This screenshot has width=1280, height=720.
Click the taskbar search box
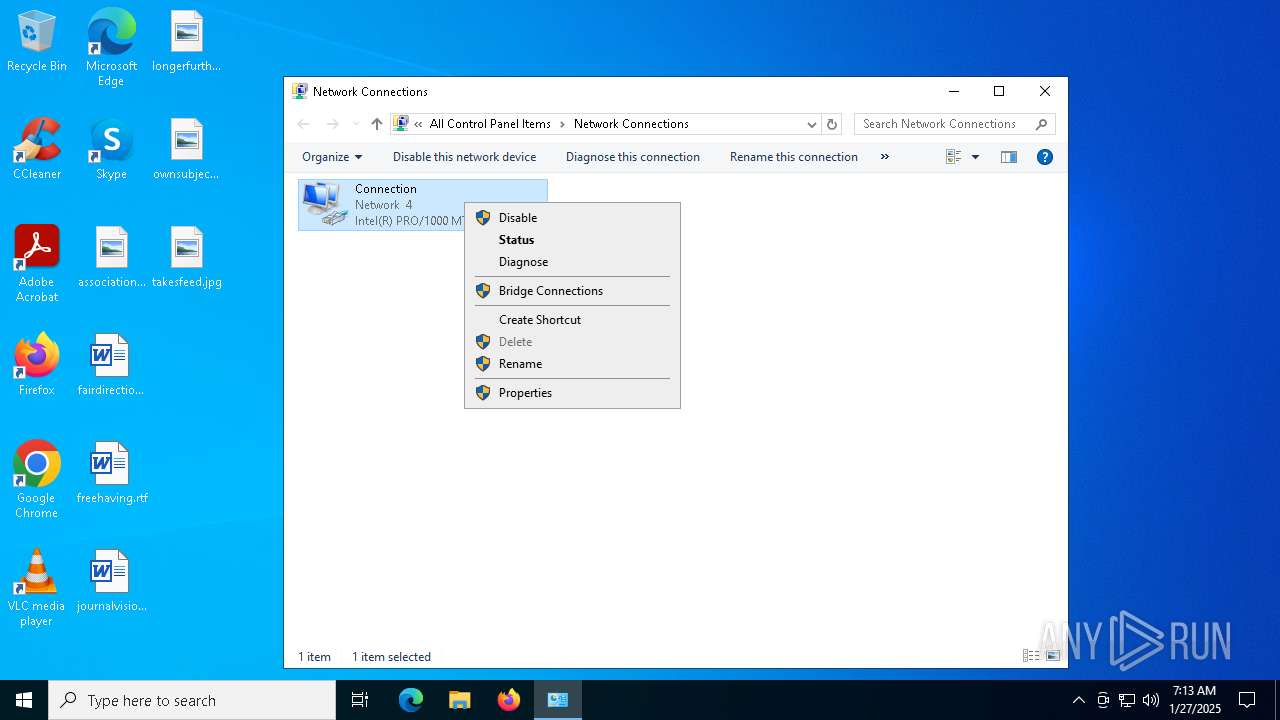click(192, 700)
